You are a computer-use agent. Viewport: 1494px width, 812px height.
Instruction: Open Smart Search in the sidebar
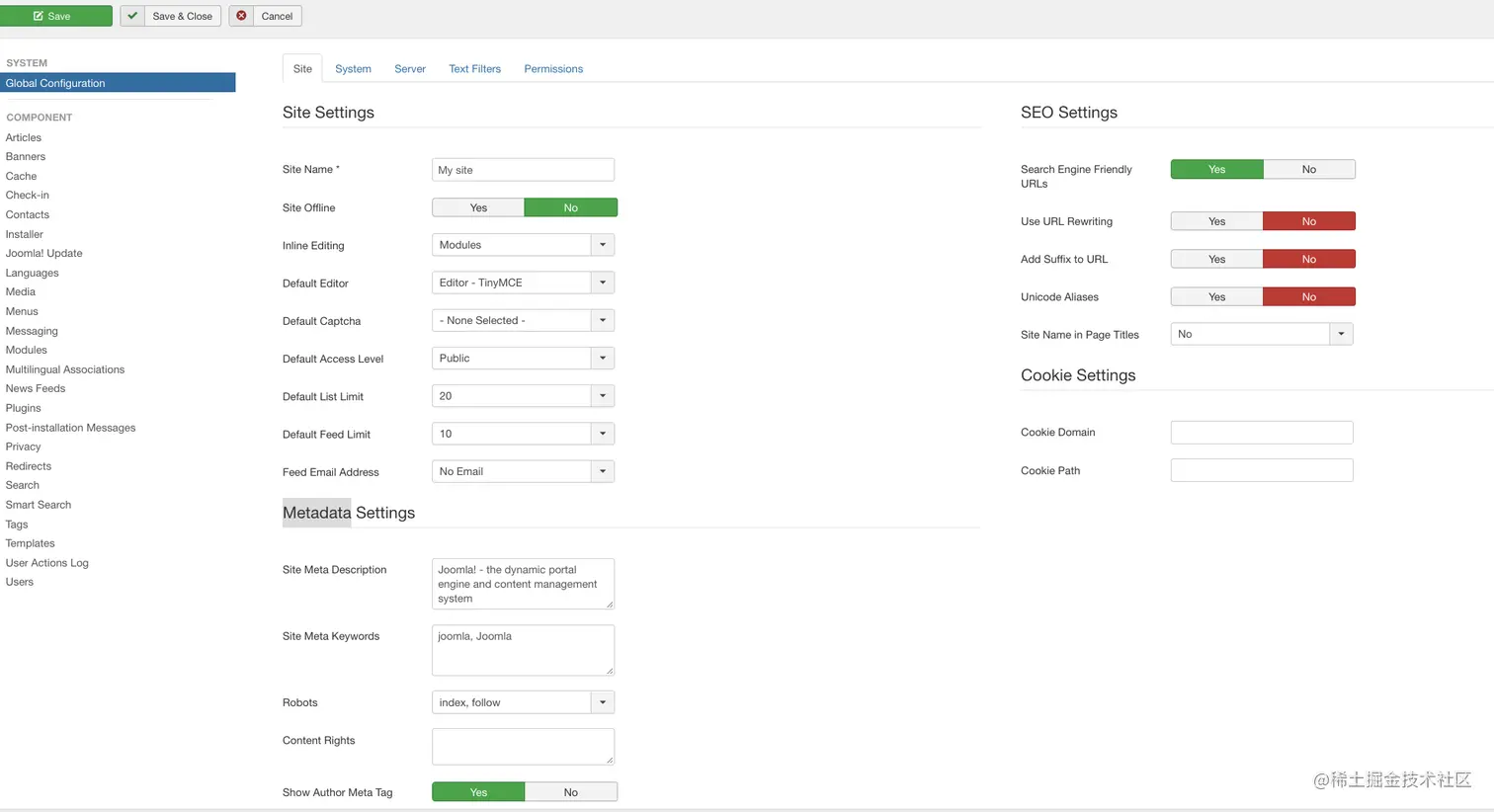coord(39,505)
